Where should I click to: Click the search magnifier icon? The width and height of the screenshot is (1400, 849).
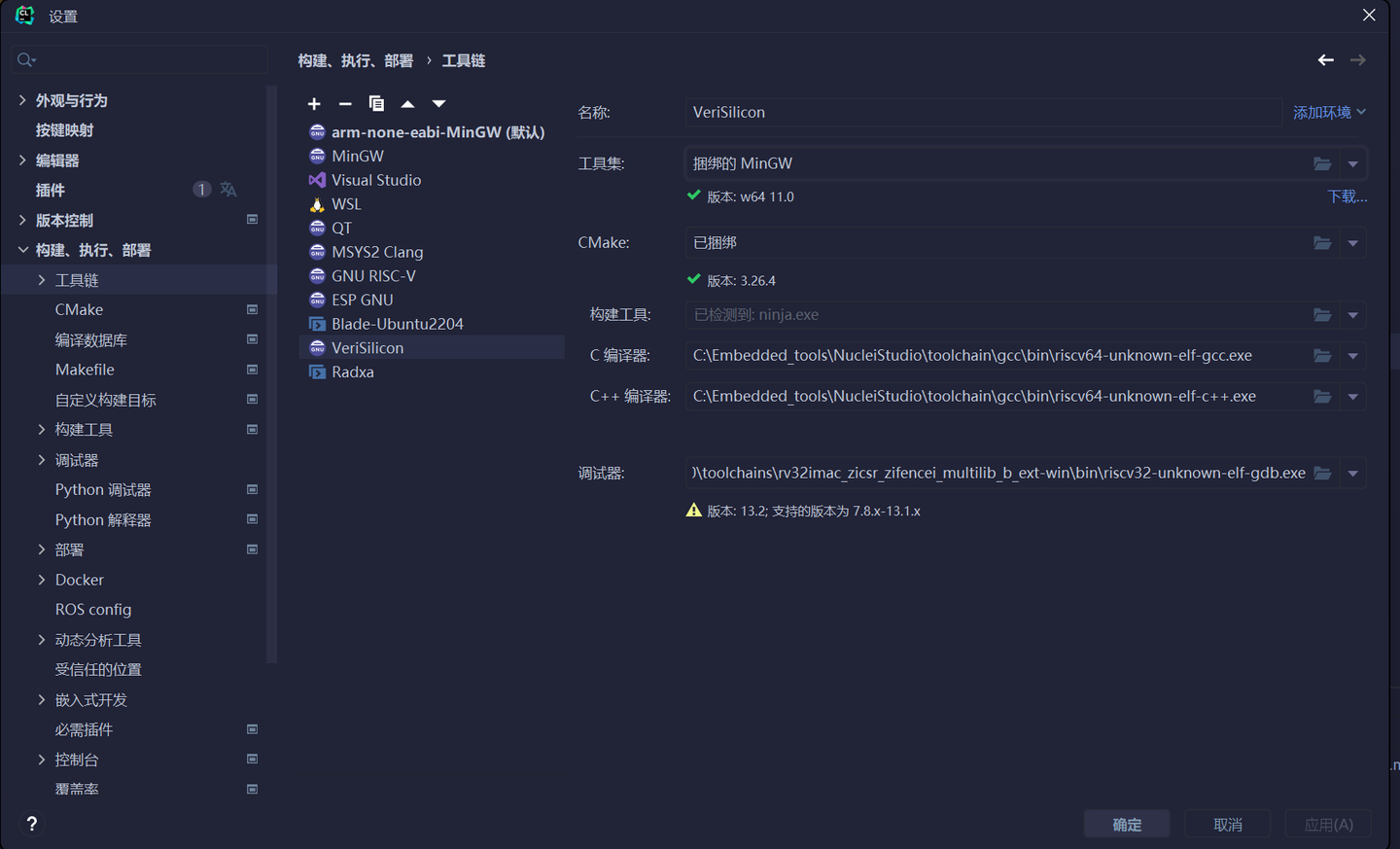[26, 60]
